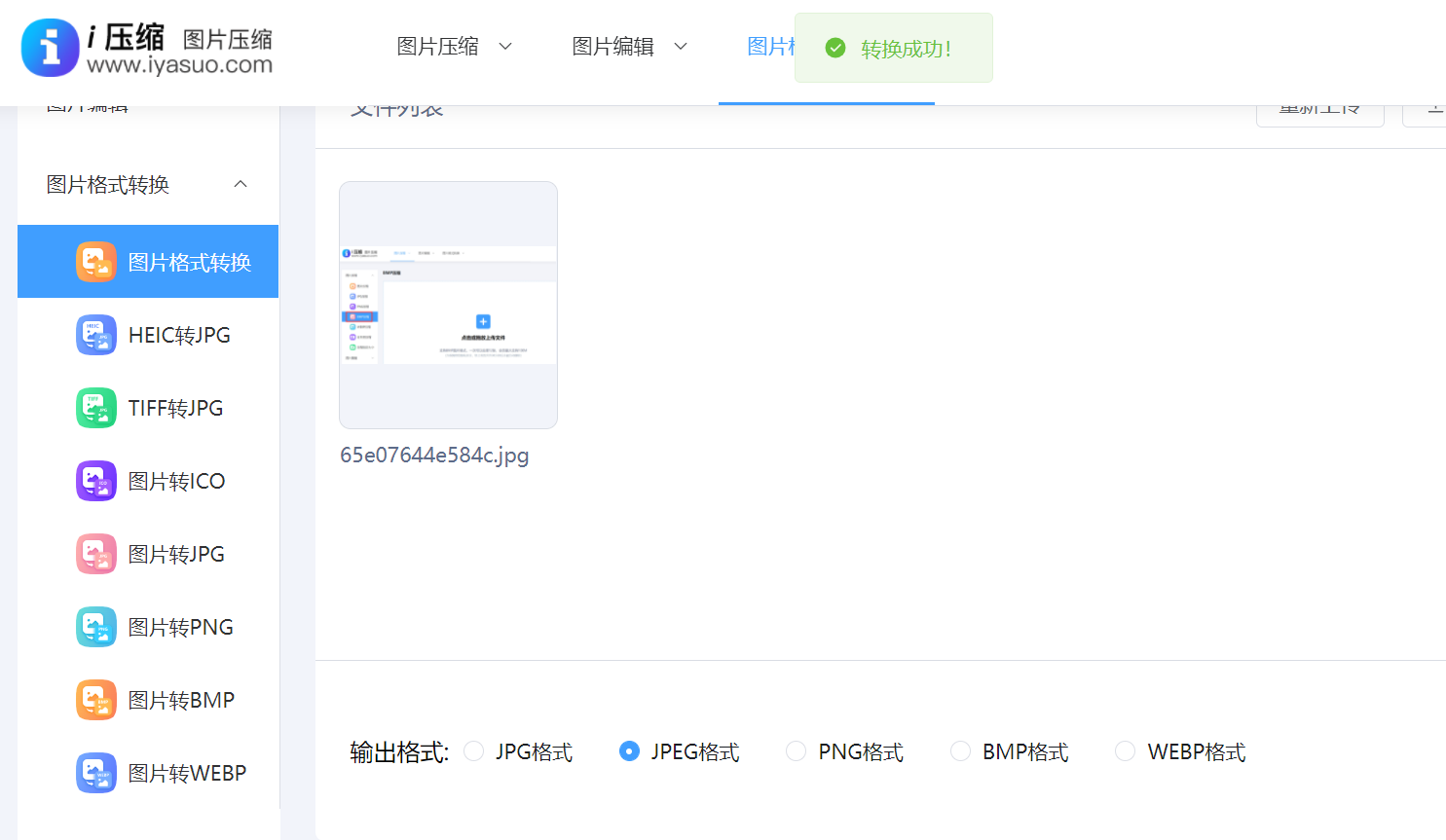This screenshot has width=1446, height=840.
Task: Click the uploaded image thumbnail
Action: 448,305
